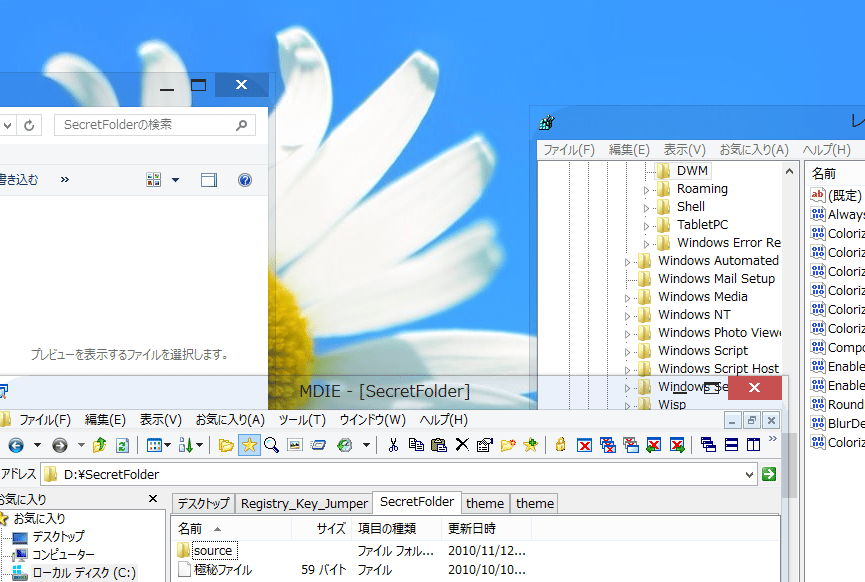865x582 pixels.
Task: Go forward in the MDIE toolbar
Action: 60,445
